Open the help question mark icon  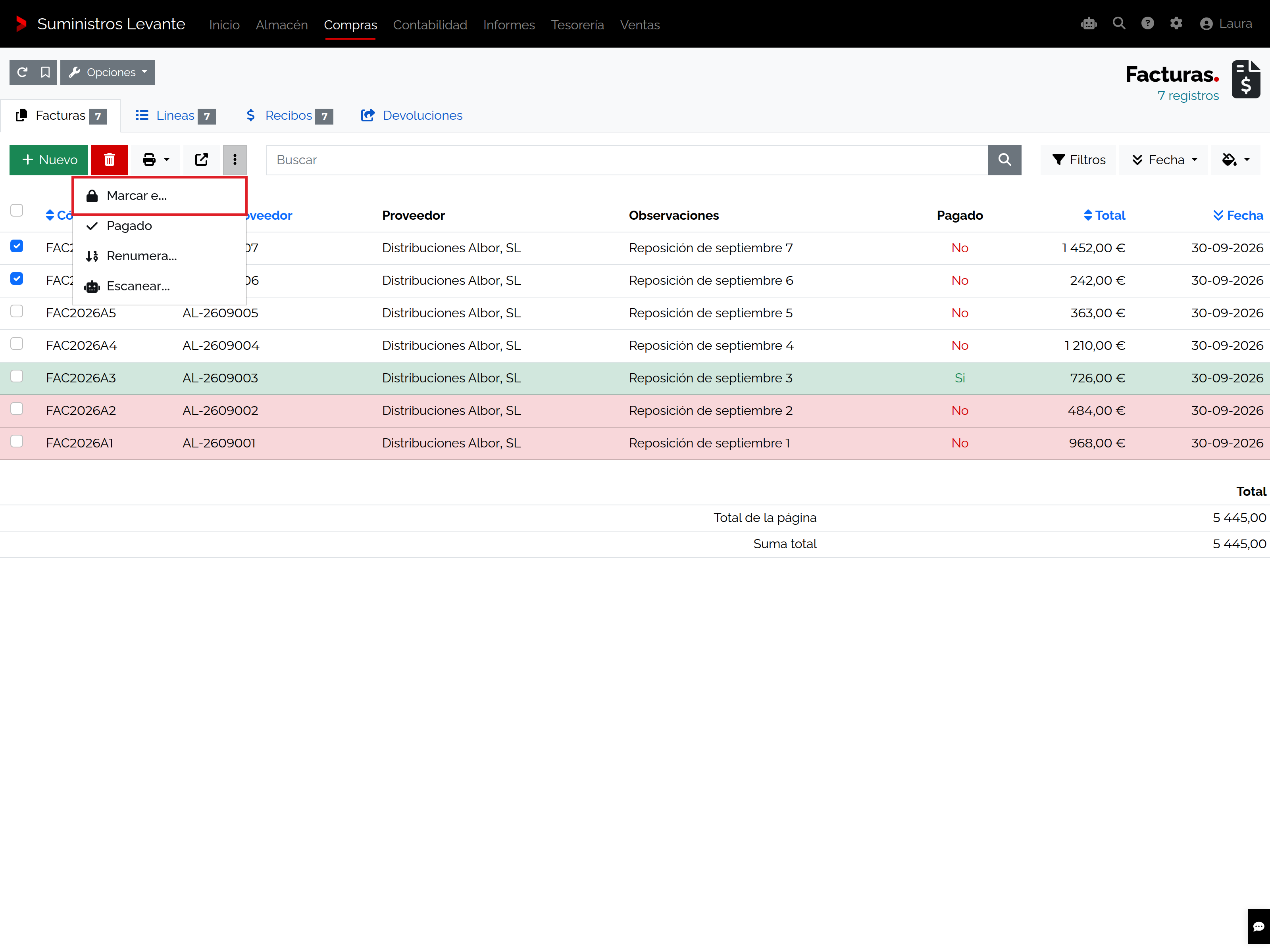[x=1147, y=23]
